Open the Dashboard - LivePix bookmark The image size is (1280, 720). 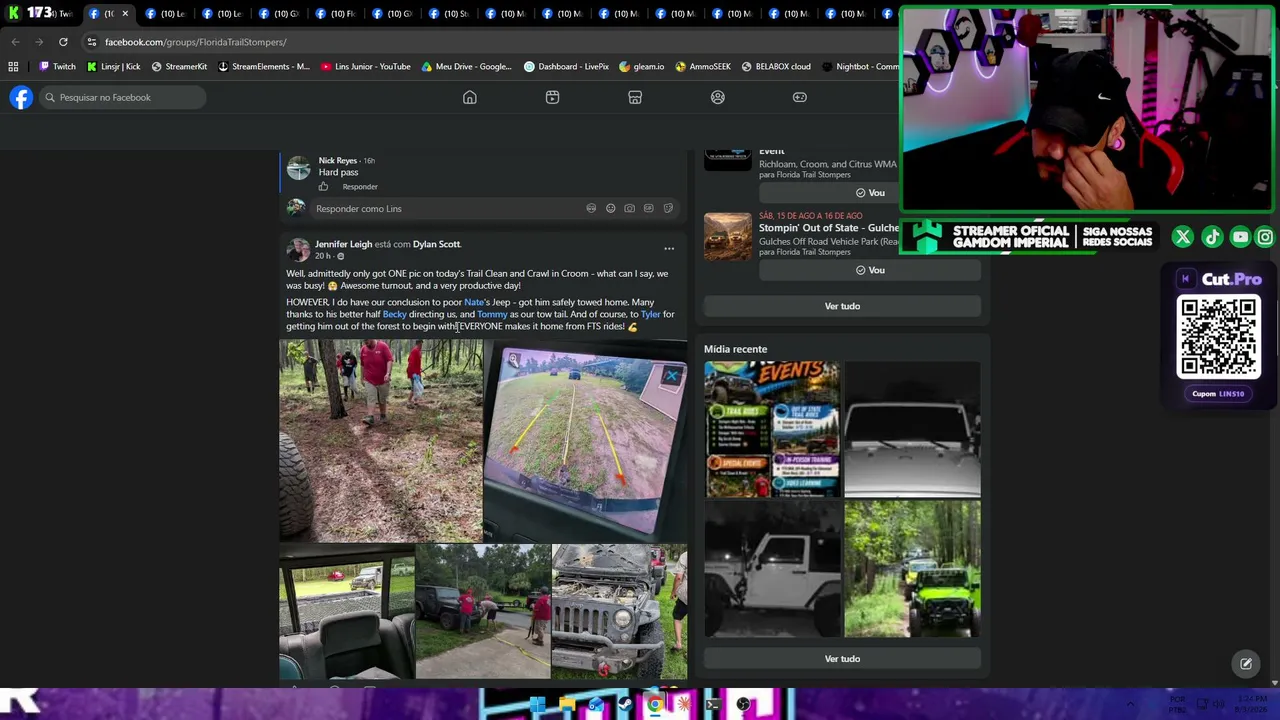coord(566,67)
